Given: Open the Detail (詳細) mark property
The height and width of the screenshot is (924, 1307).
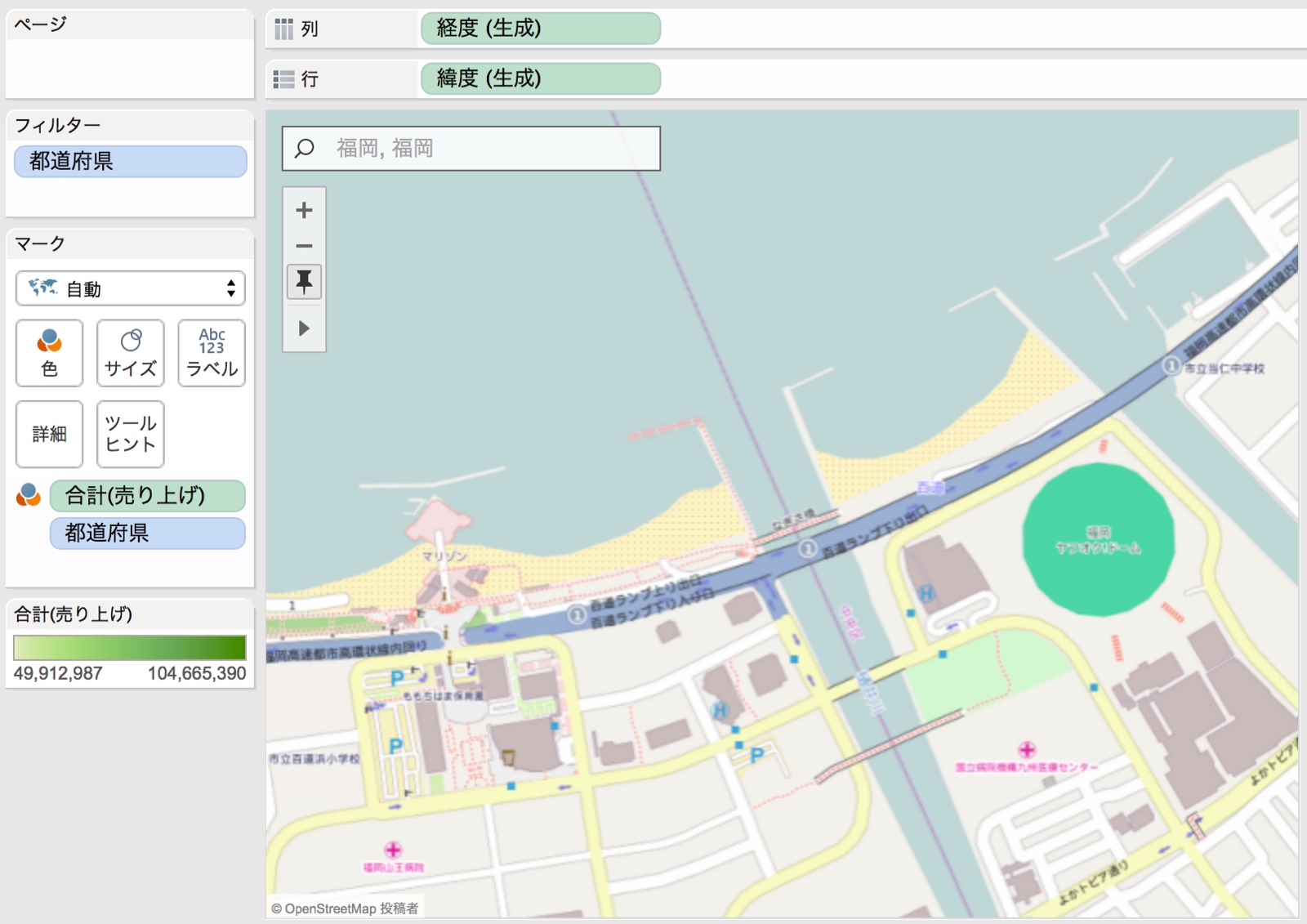Looking at the screenshot, I should point(49,434).
